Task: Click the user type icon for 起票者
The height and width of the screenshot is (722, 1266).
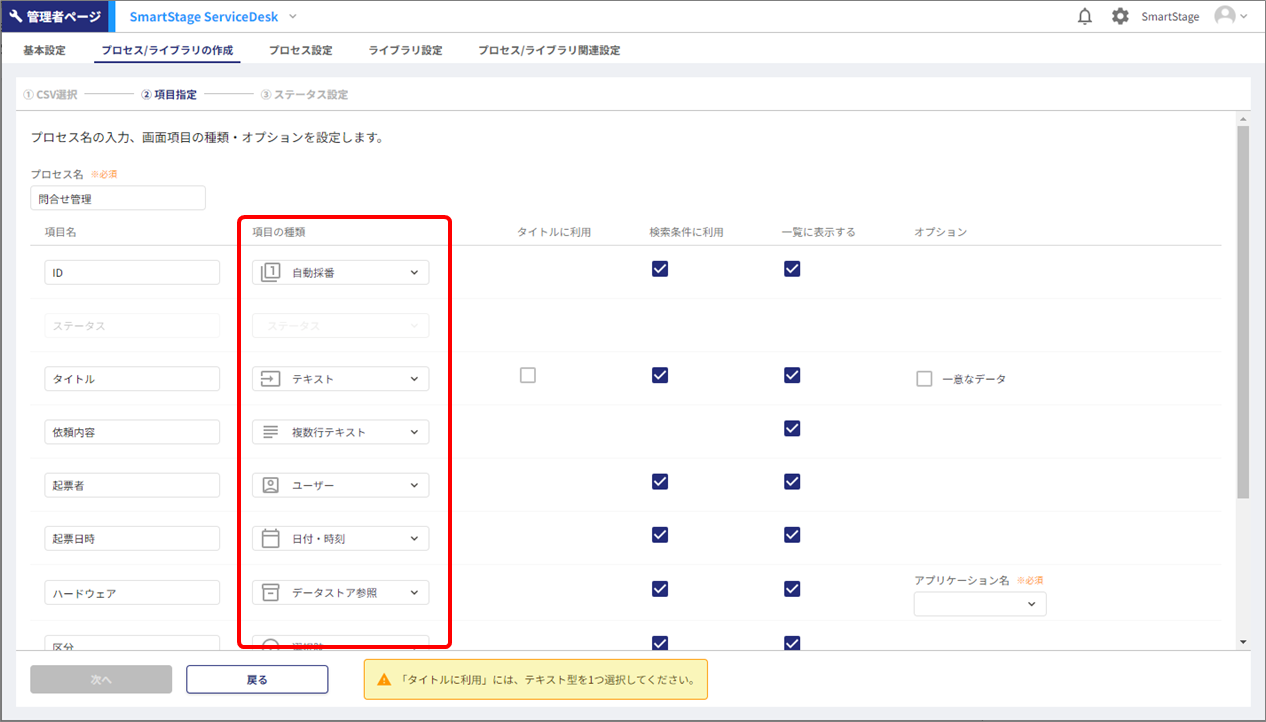Action: pyautogui.click(x=270, y=485)
